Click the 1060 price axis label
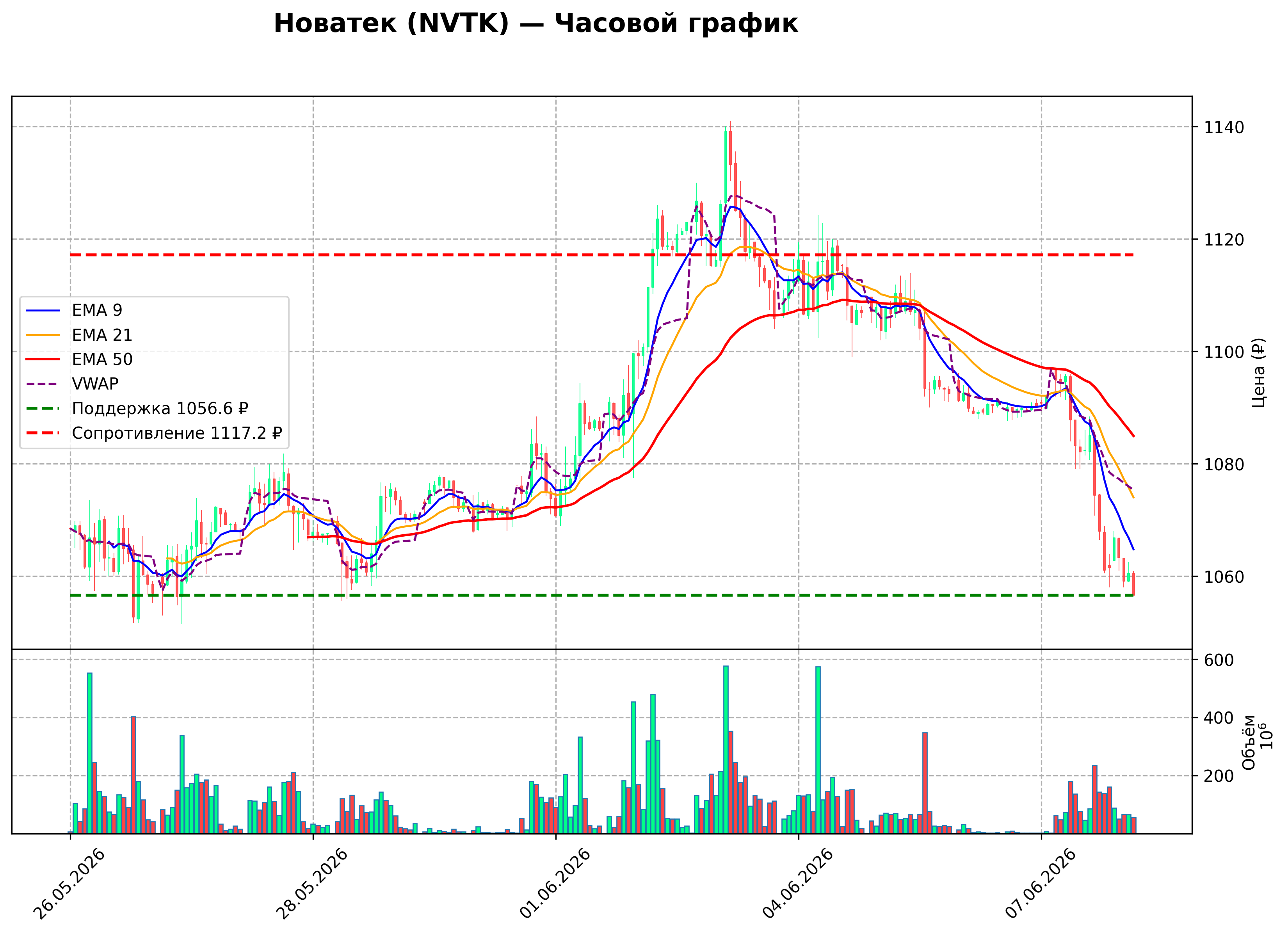Viewport: 1288px width, 934px height. [1224, 577]
